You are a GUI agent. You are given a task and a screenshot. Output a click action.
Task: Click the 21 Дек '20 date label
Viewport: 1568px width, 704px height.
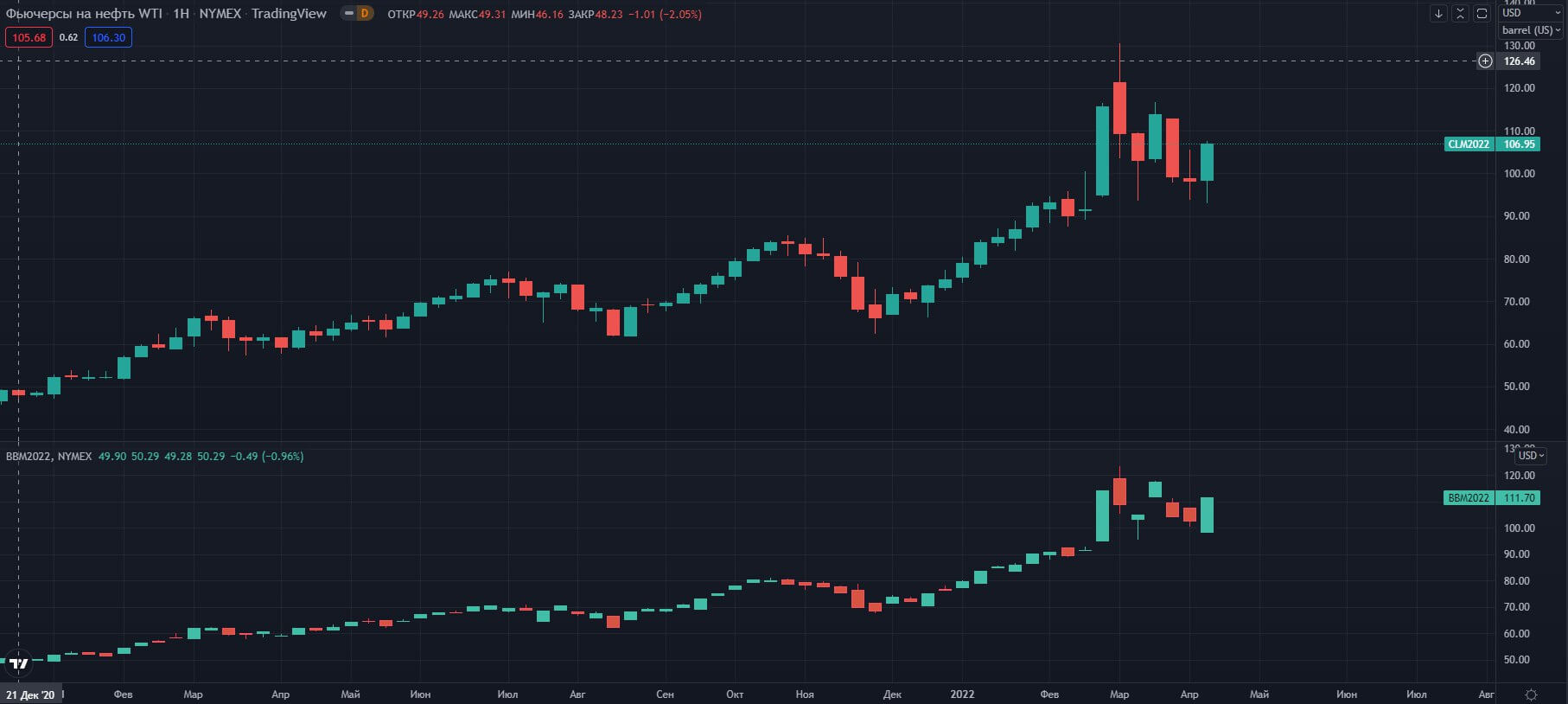(30, 694)
